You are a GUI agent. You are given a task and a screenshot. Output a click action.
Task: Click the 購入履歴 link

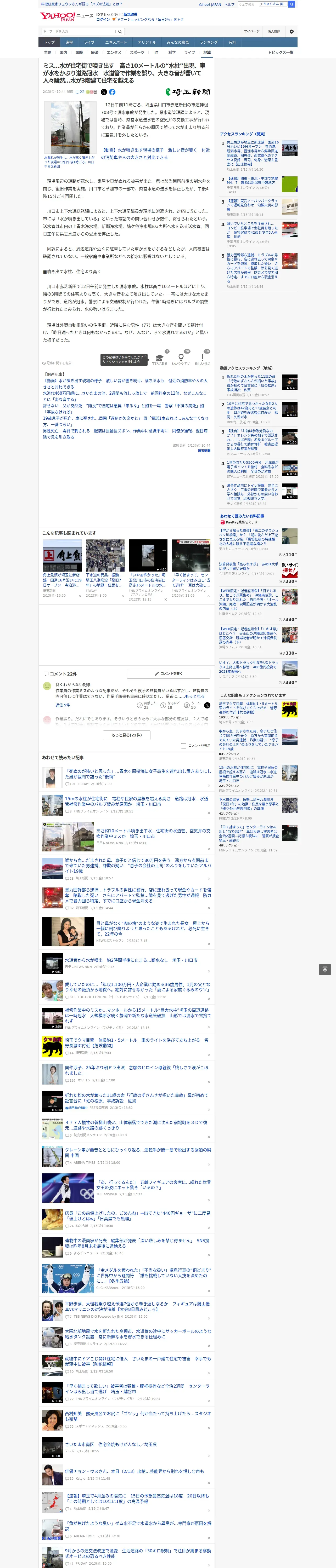tap(274, 31)
